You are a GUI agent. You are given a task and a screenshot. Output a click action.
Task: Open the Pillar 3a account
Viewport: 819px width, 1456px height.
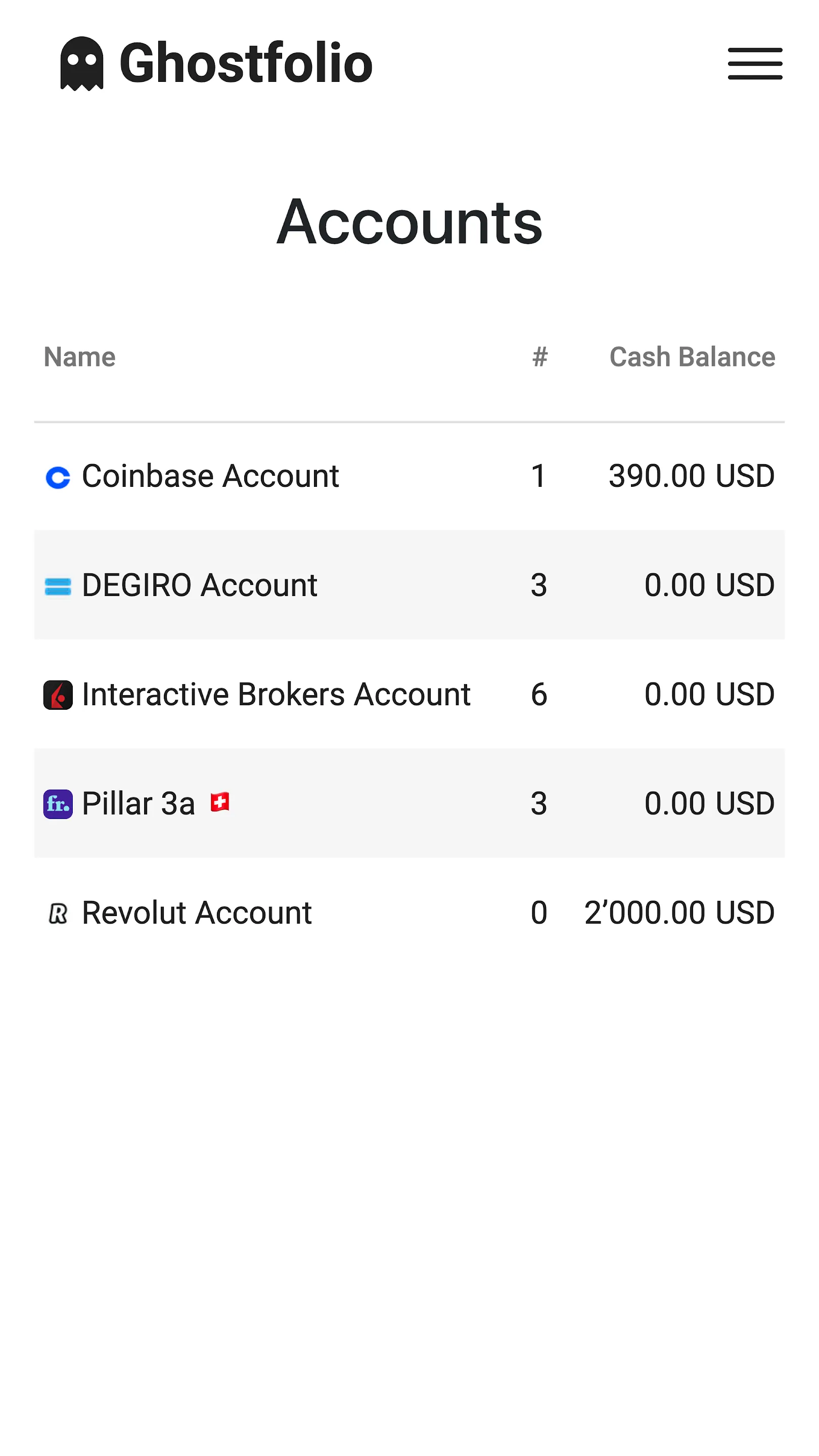pos(139,803)
